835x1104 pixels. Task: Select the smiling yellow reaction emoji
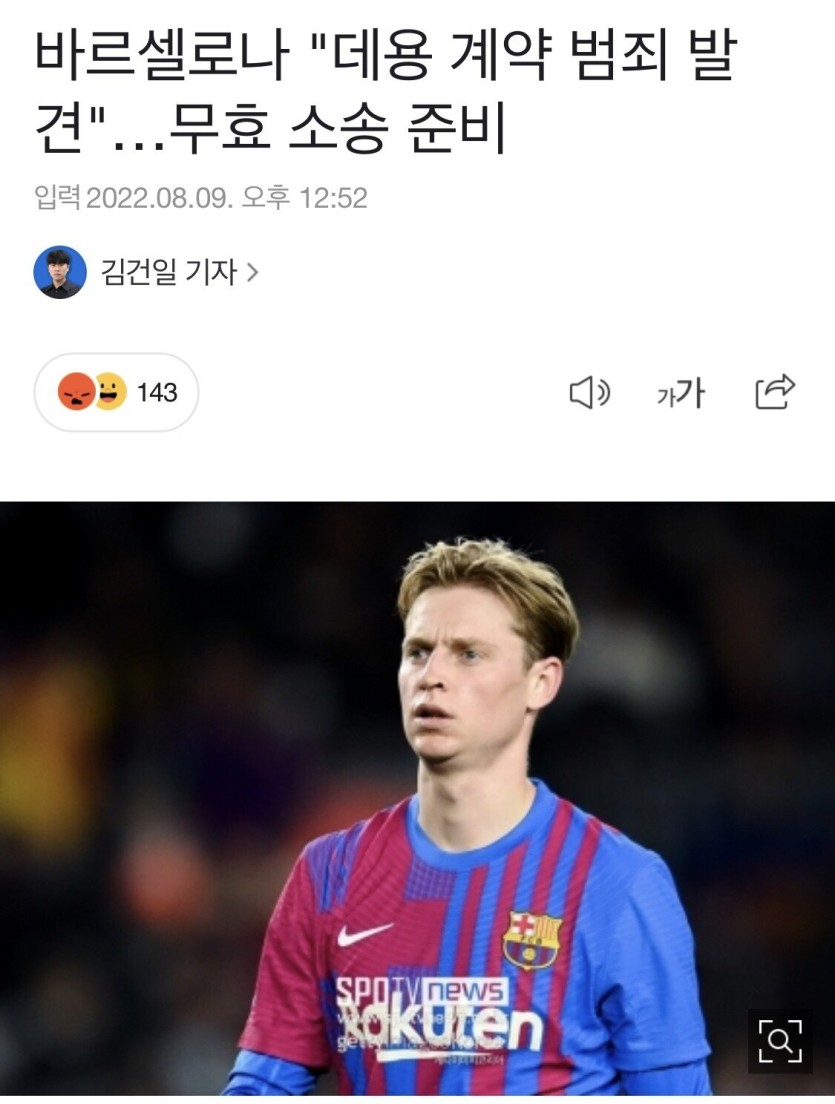point(110,391)
